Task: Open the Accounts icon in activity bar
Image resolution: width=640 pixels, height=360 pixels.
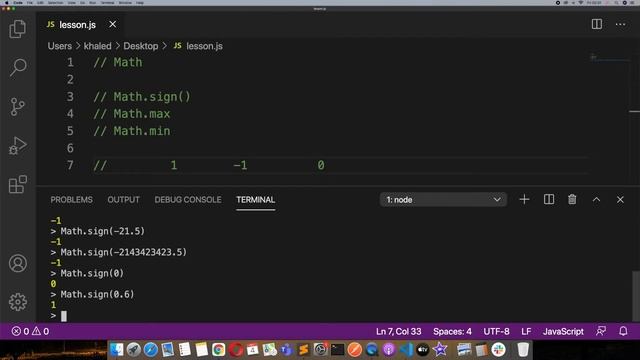Action: pos(18,263)
